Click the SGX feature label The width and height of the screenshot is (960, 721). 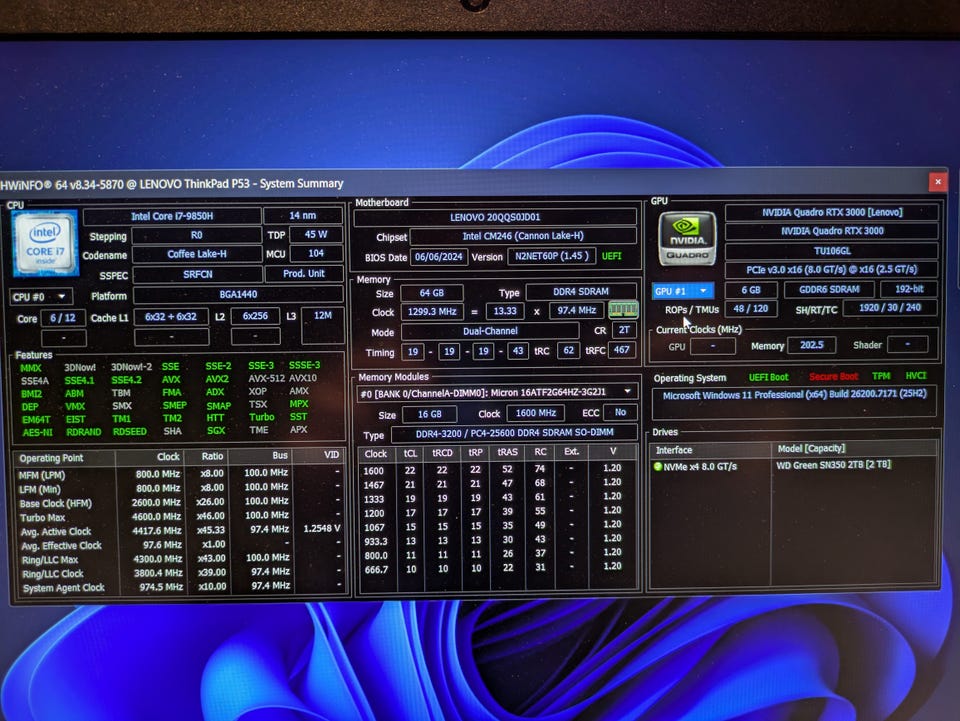click(216, 430)
